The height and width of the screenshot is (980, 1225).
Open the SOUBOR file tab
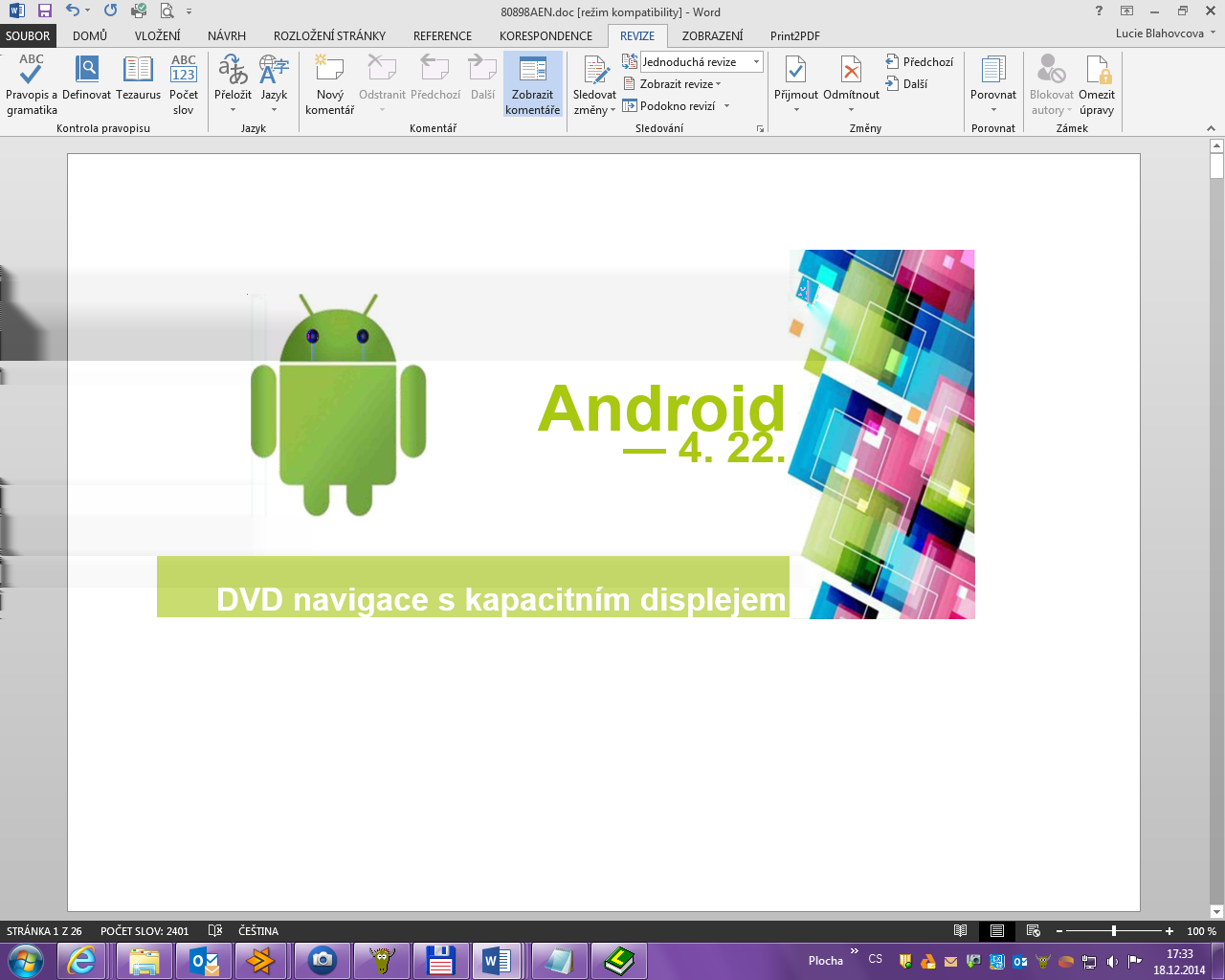28,36
